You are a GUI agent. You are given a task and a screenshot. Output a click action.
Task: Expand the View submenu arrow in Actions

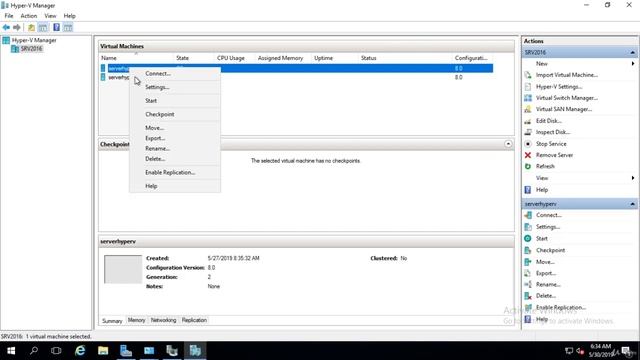click(633, 178)
